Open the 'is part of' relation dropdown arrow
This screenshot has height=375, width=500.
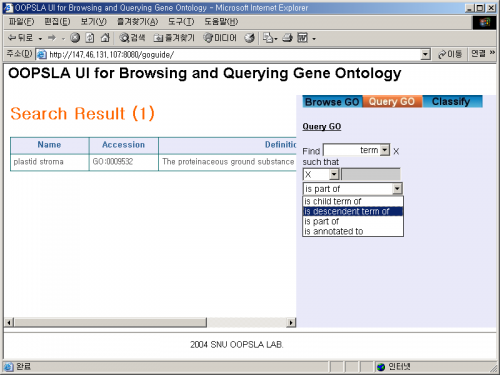point(397,189)
